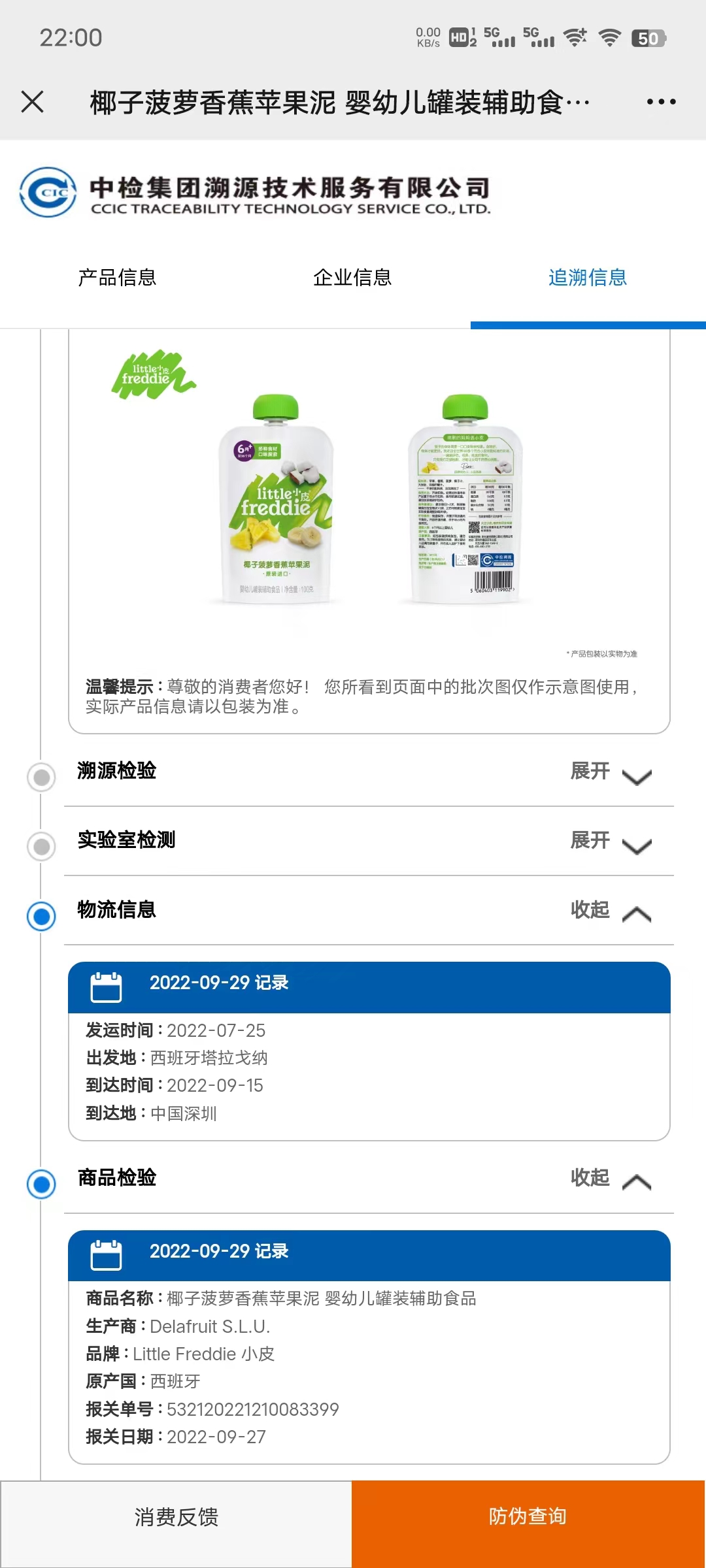The image size is (706, 1568).
Task: Switch to the 企业信息 tab
Action: [353, 278]
